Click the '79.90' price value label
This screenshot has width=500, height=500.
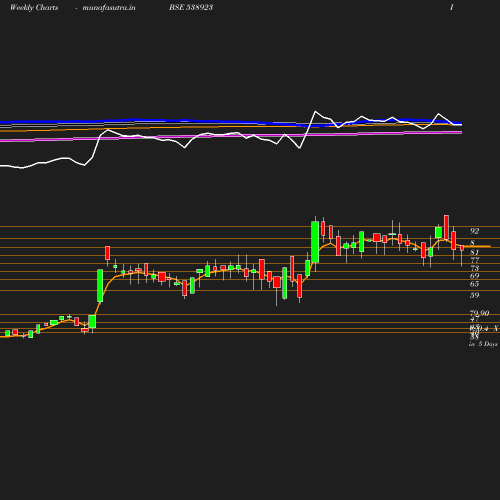480,313
